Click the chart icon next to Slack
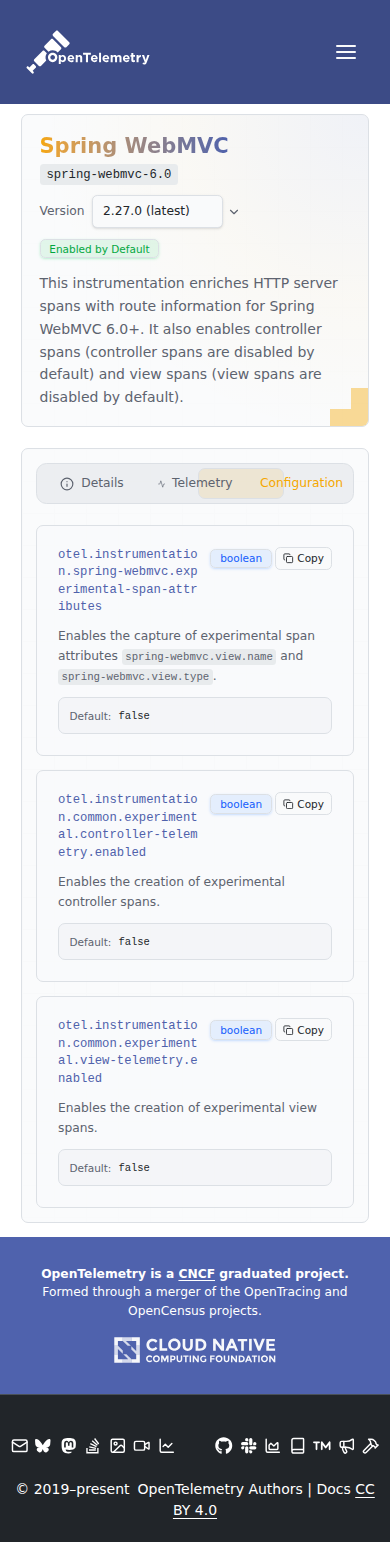Image resolution: width=390 pixels, height=1542 pixels. pos(273,1445)
